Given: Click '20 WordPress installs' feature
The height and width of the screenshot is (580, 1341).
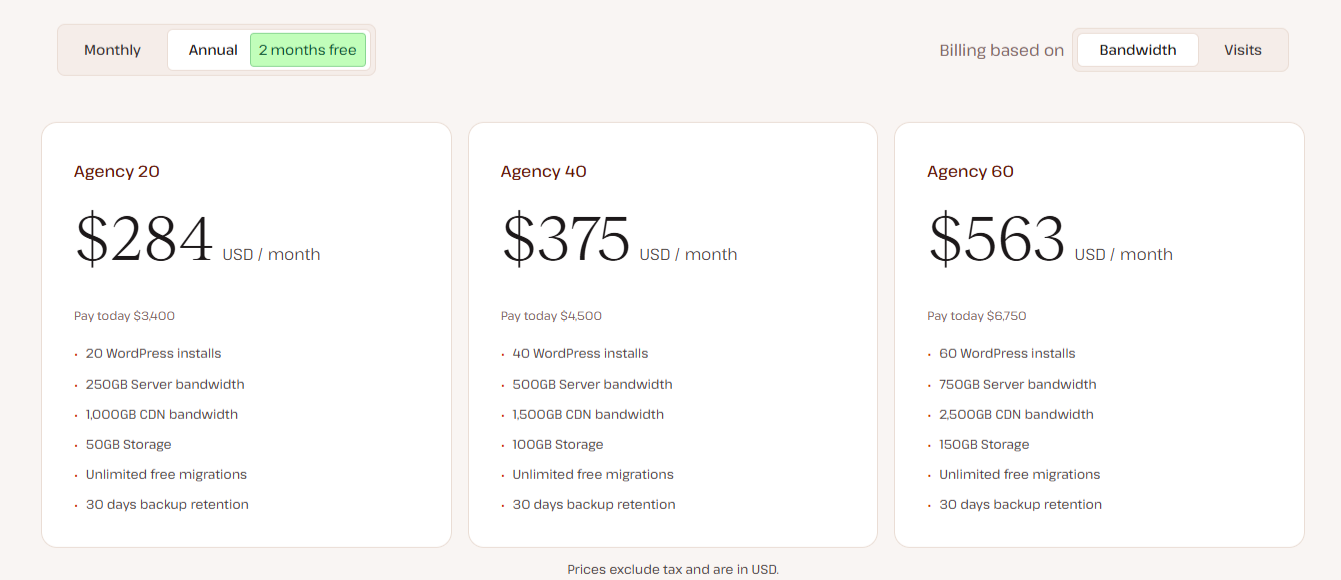Looking at the screenshot, I should tap(153, 354).
